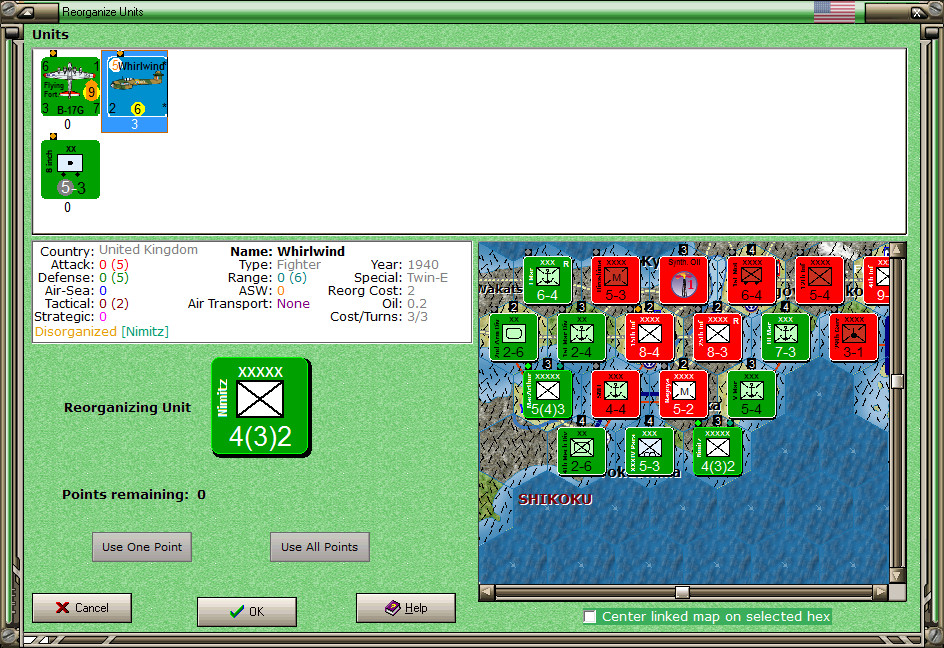Confirm with the OK button

coord(247,612)
